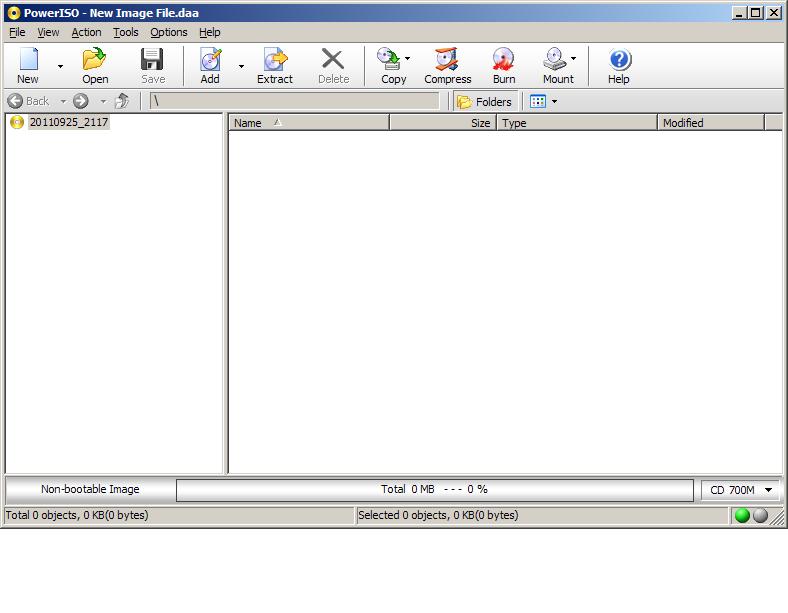This screenshot has height=613, width=788.
Task: Click the Burn disc icon
Action: [x=504, y=66]
